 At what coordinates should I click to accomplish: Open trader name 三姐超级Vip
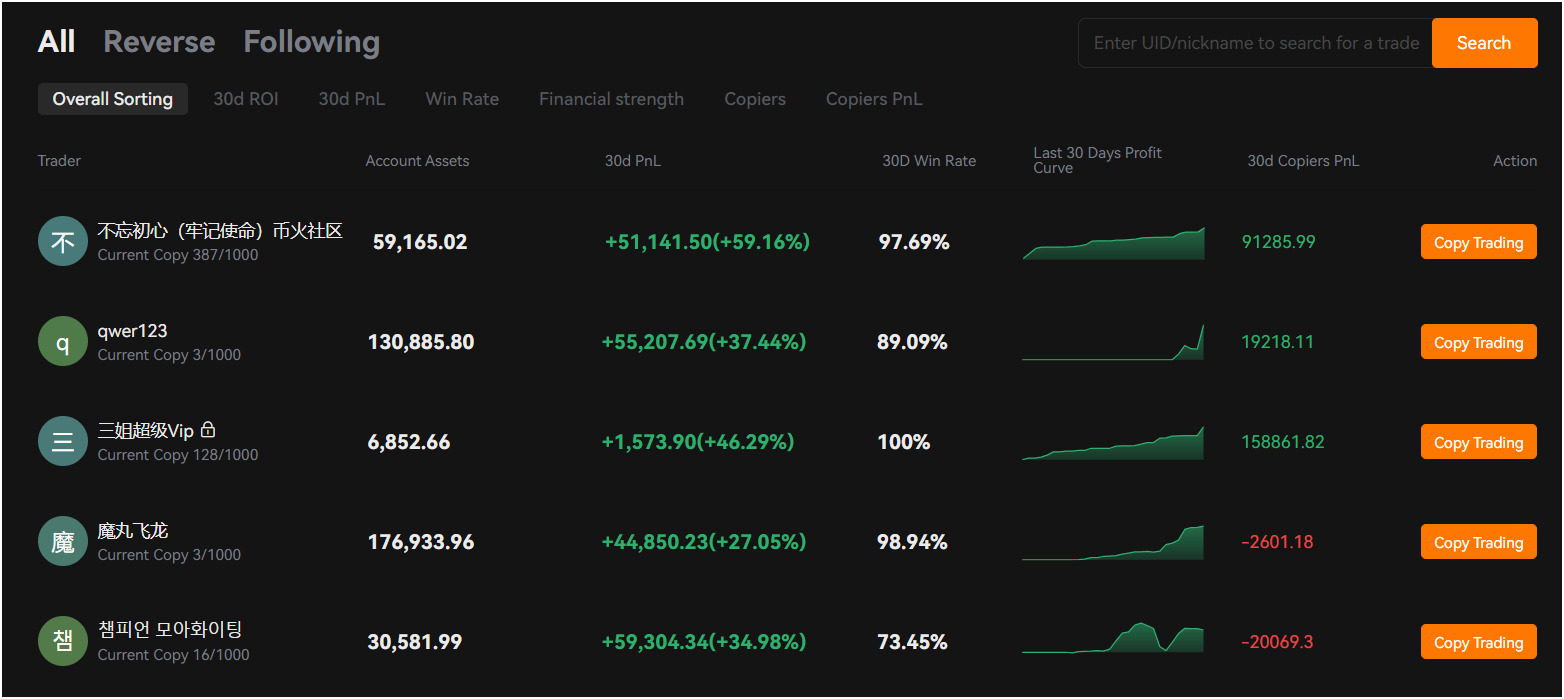145,431
